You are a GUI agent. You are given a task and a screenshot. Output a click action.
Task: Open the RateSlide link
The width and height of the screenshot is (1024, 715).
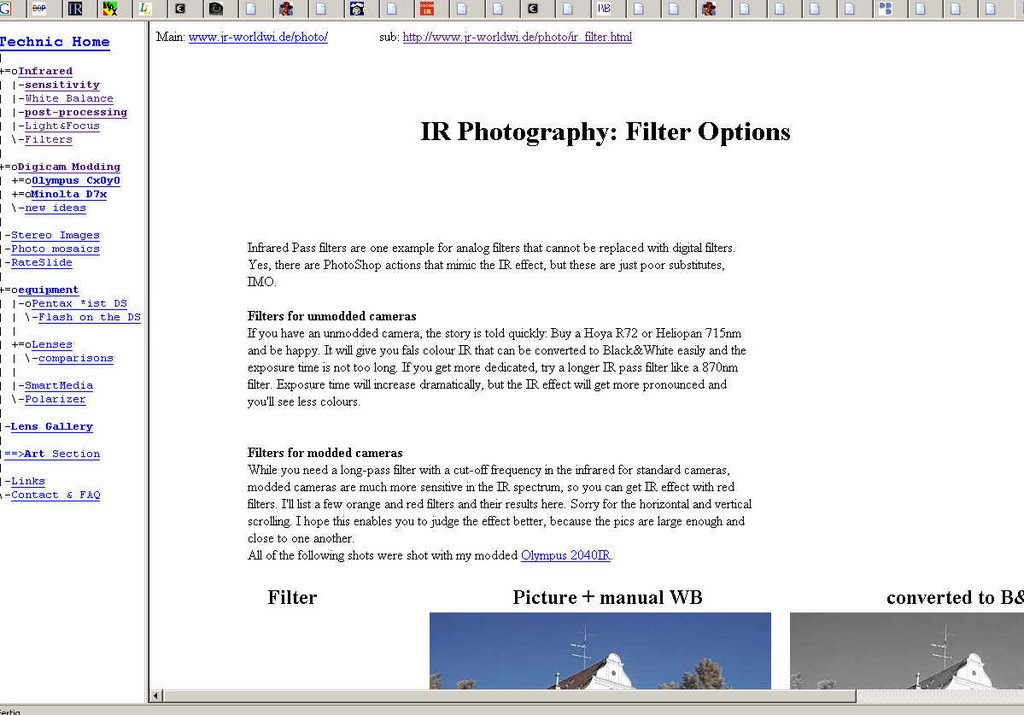(41, 263)
